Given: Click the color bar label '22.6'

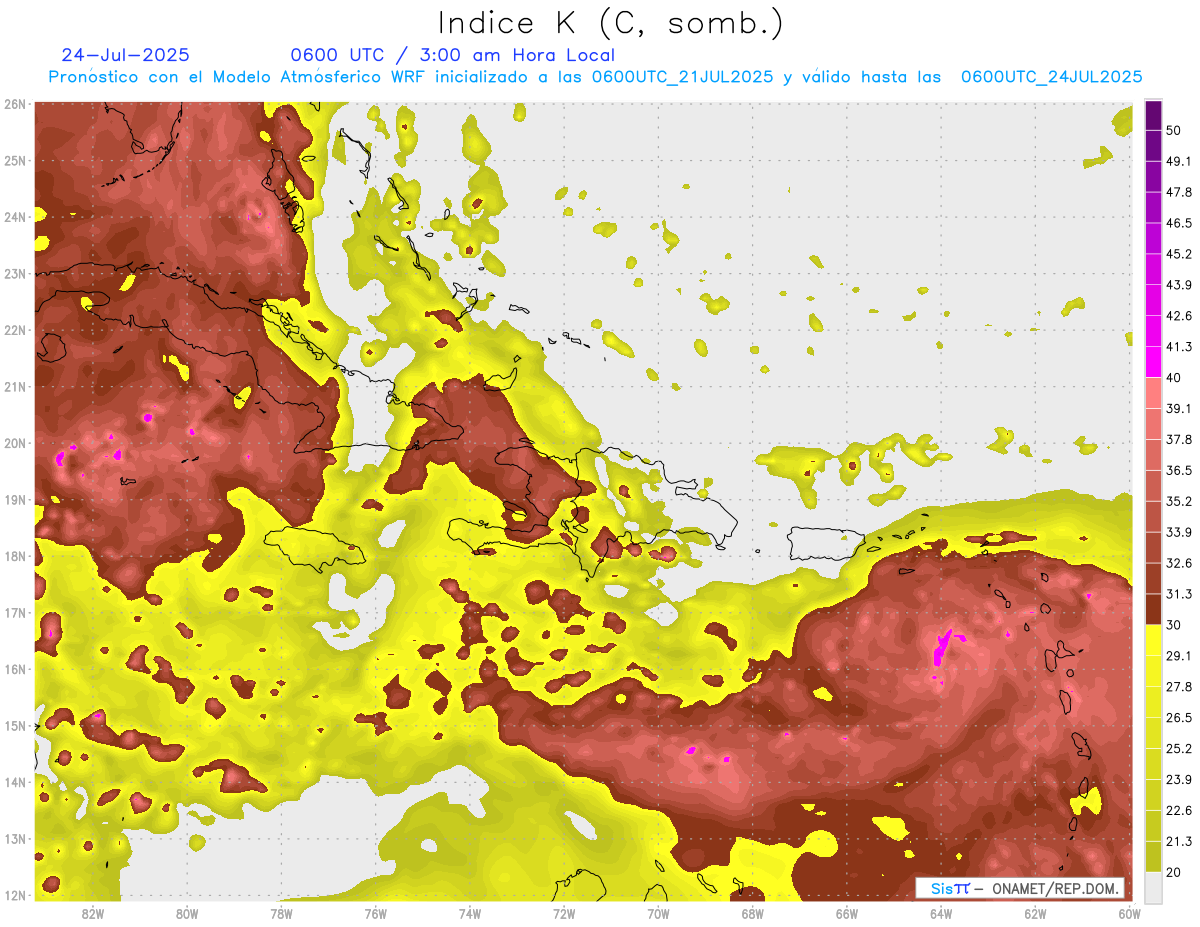Looking at the screenshot, I should point(1179,811).
